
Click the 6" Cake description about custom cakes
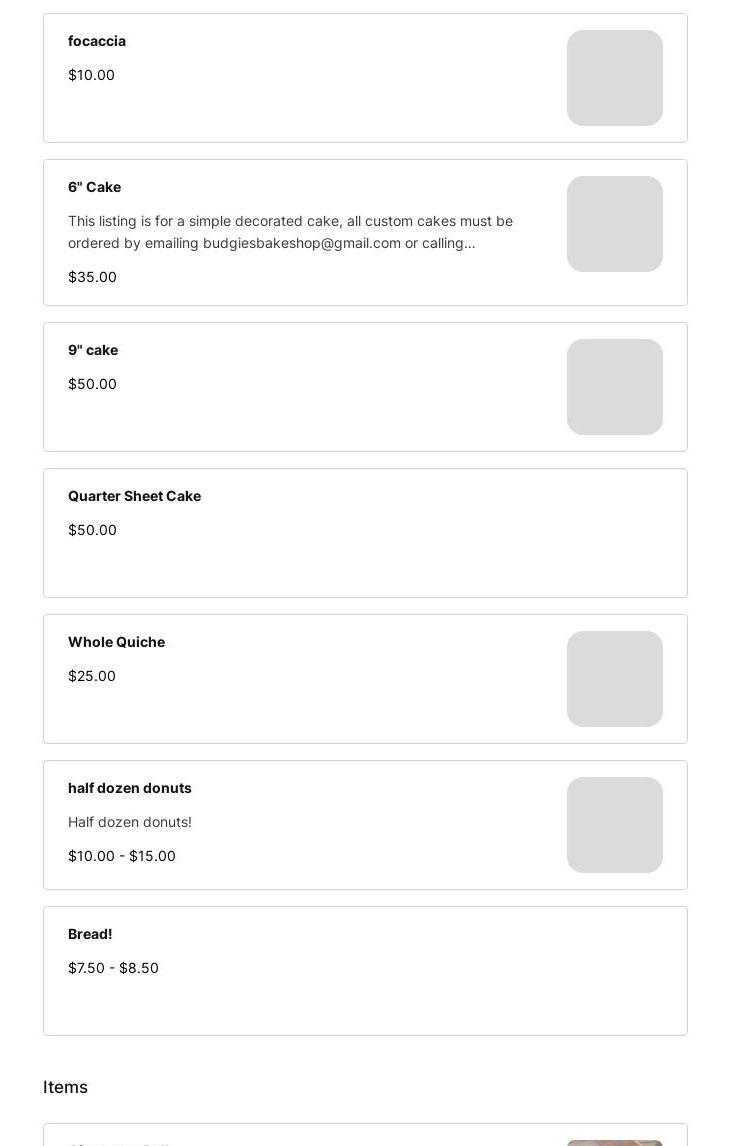pos(290,232)
